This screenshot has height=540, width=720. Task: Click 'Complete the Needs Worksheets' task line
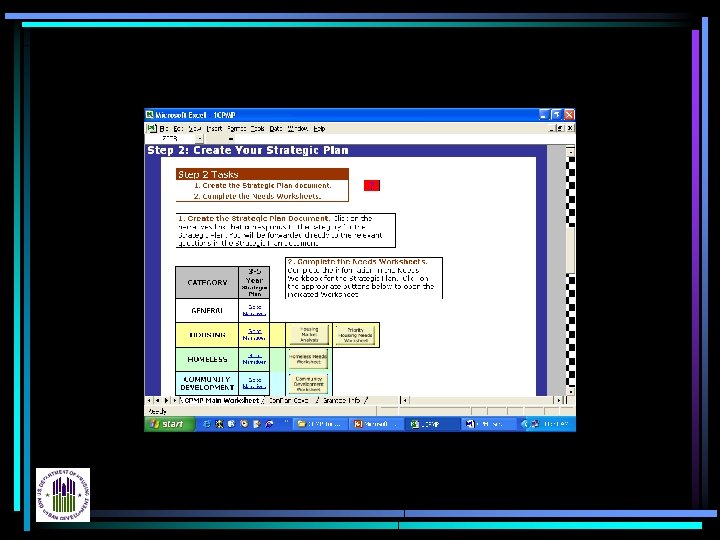pyautogui.click(x=257, y=196)
